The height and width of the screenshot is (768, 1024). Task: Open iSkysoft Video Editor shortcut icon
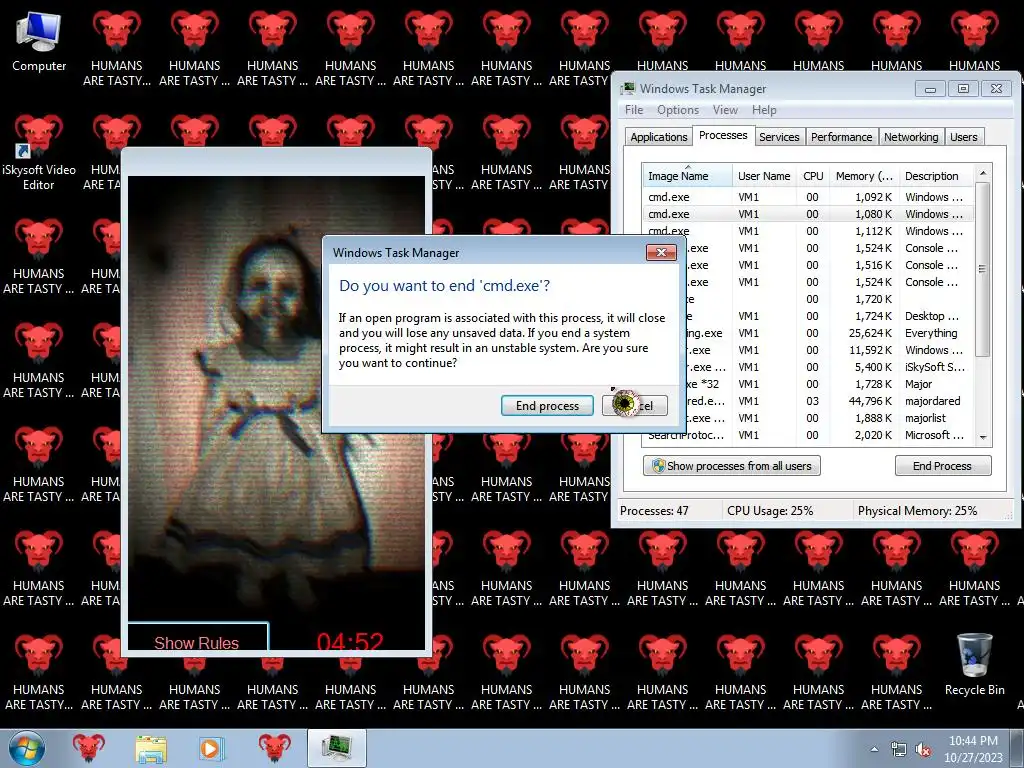click(x=39, y=153)
